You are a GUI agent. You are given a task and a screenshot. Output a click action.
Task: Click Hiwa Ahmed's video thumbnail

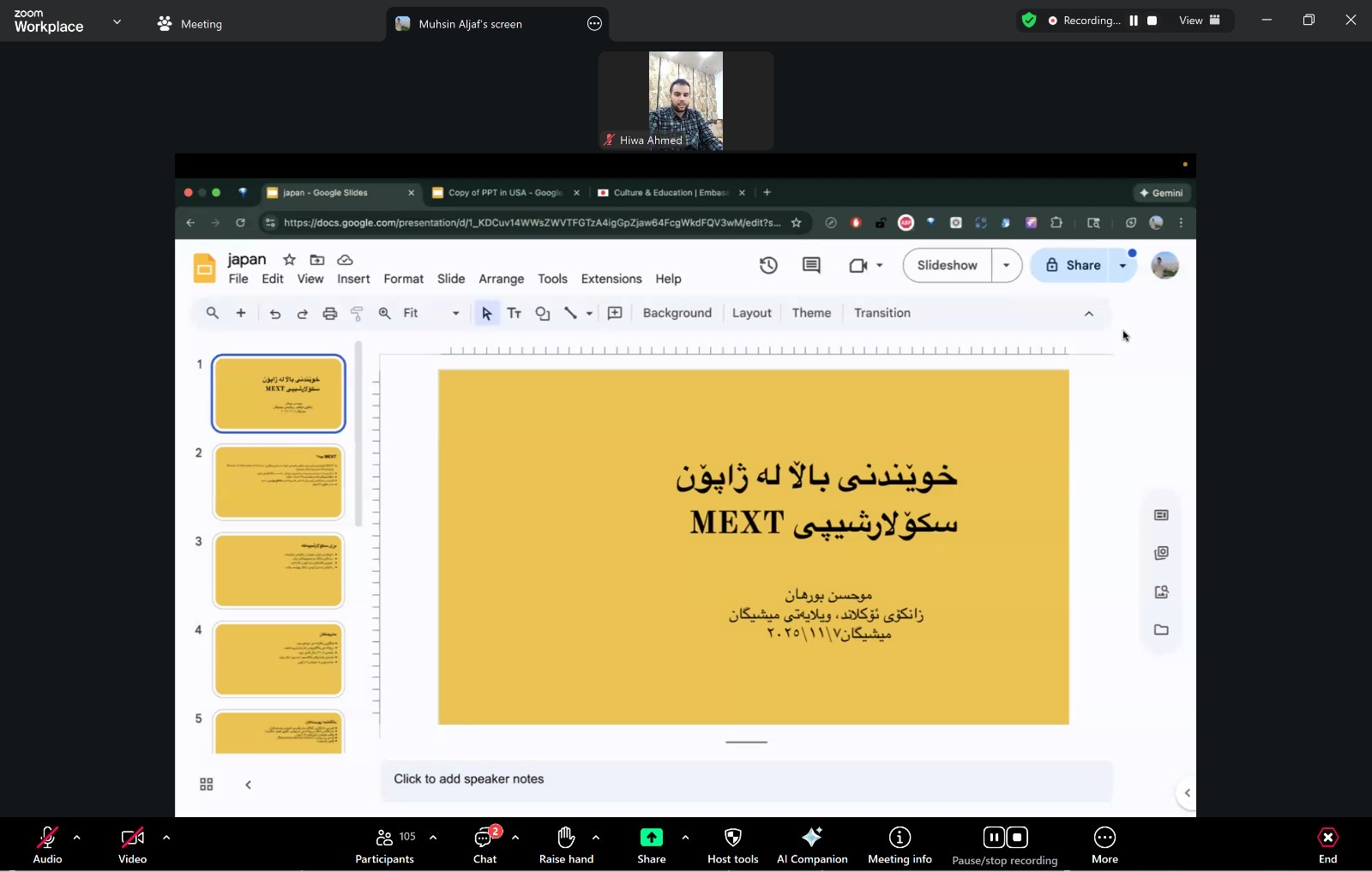tap(685, 100)
